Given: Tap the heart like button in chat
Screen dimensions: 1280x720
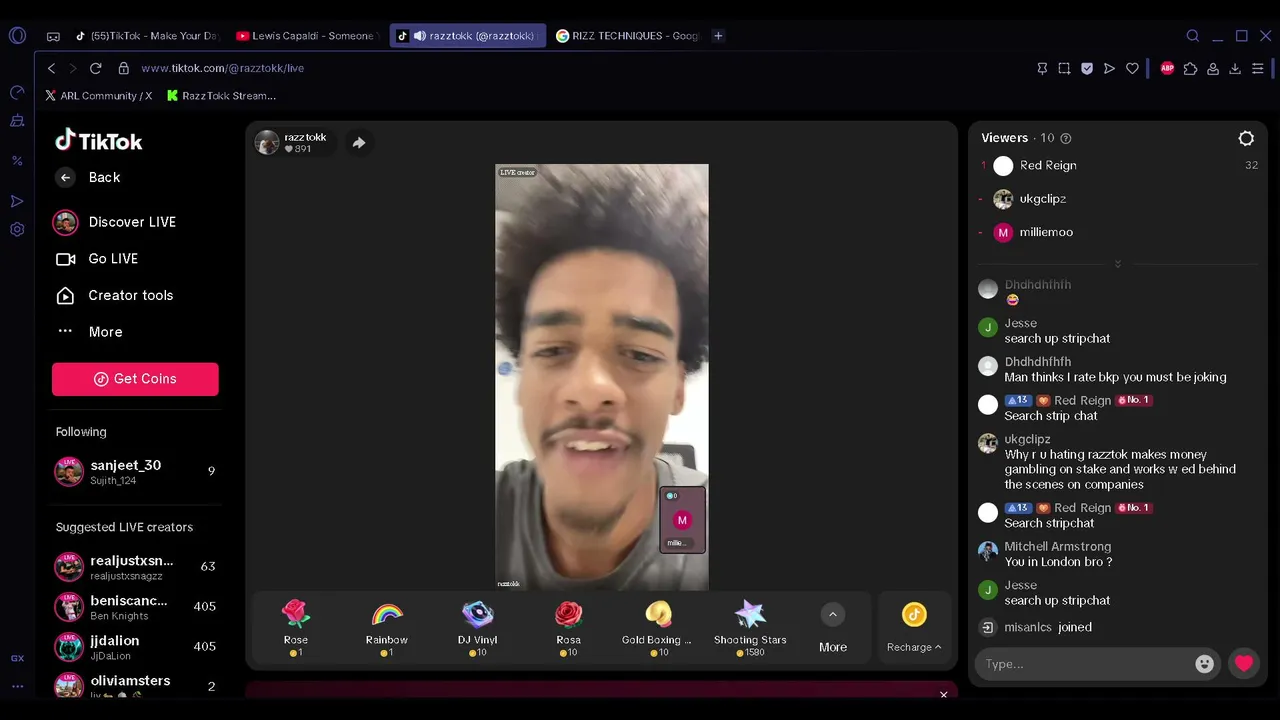Looking at the screenshot, I should 1244,664.
